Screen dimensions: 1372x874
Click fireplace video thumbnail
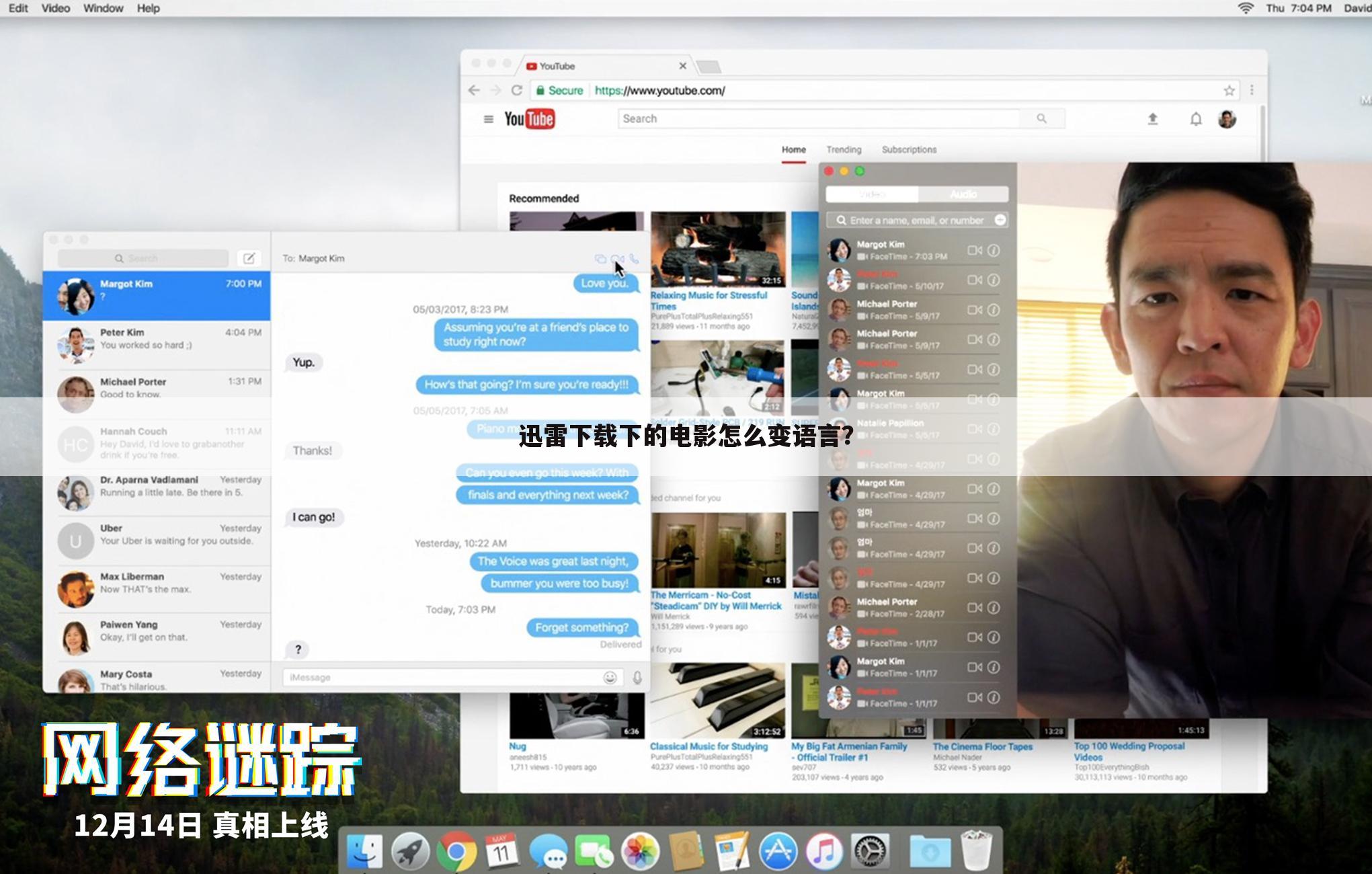718,249
